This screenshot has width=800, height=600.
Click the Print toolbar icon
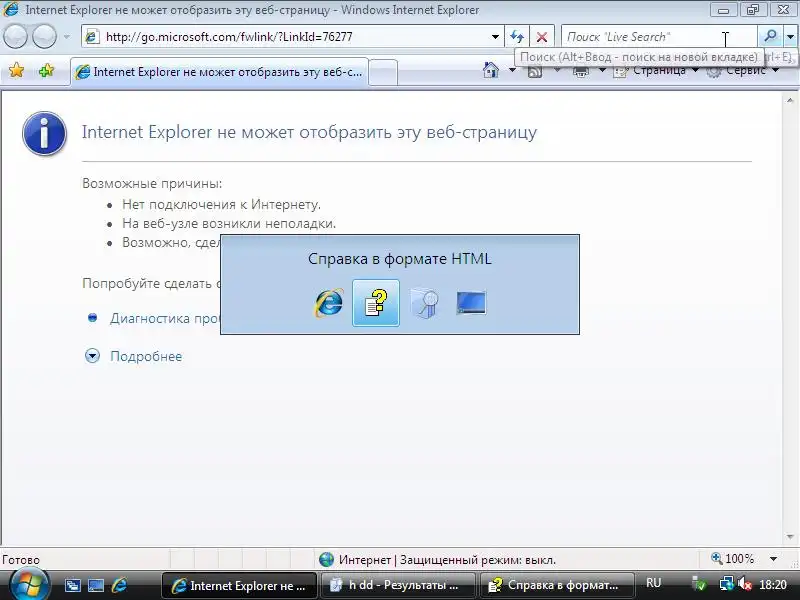581,71
